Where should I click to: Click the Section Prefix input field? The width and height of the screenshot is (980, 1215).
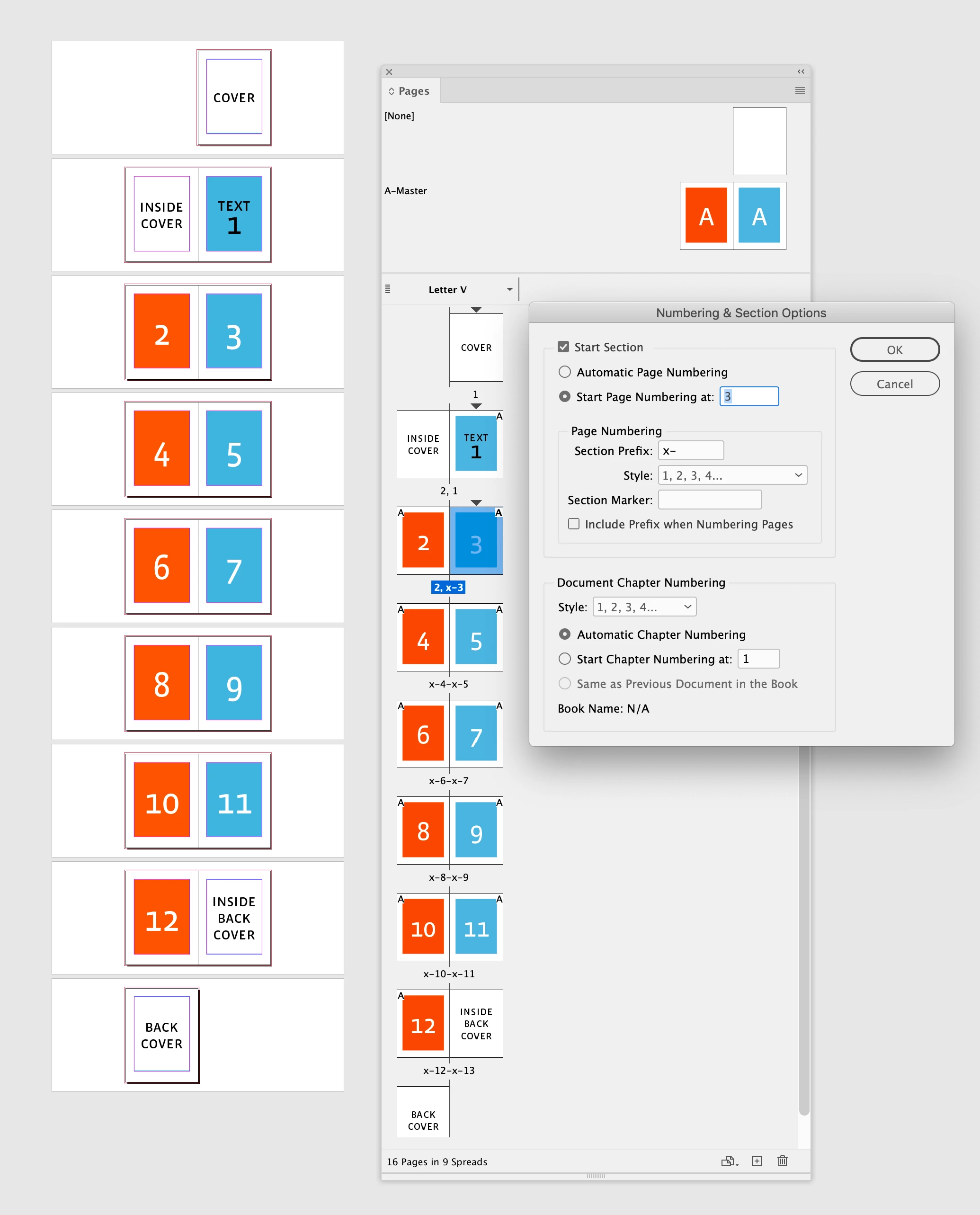pos(690,451)
